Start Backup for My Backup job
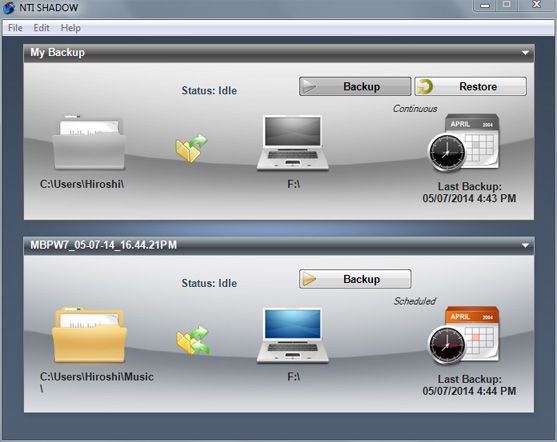The height and width of the screenshot is (442, 557). pyautogui.click(x=355, y=86)
